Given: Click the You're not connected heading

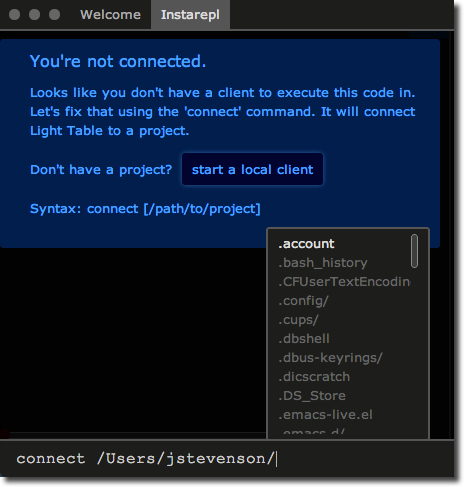Looking at the screenshot, I should tap(118, 61).
